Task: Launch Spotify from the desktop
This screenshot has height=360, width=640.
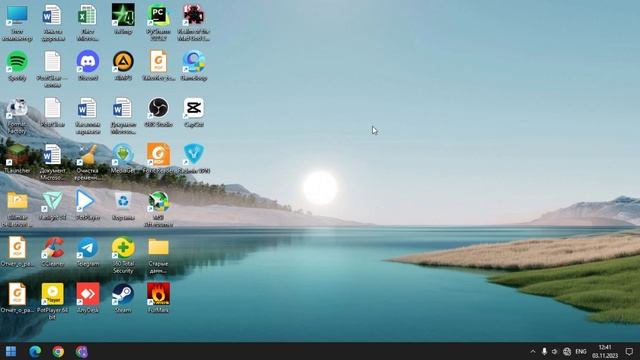Action: pos(17,66)
